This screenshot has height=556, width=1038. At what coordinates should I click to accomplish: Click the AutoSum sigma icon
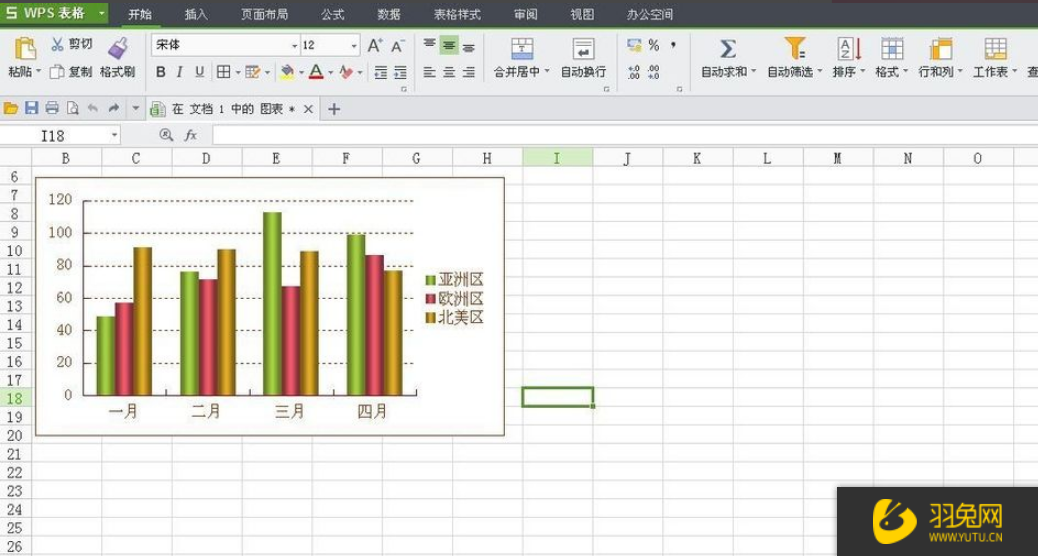point(728,48)
